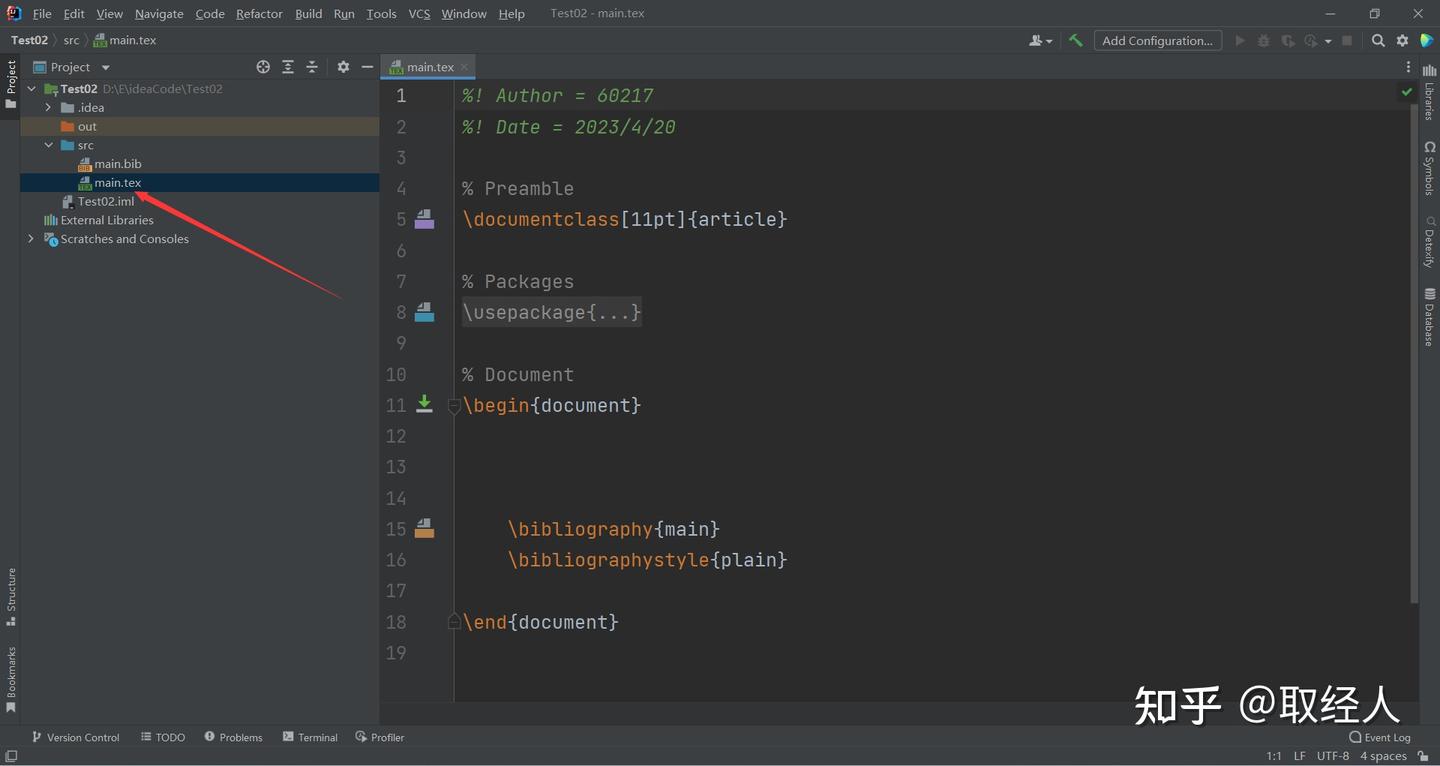Click Add Configuration button
Viewport: 1440px width, 766px height.
(x=1157, y=41)
